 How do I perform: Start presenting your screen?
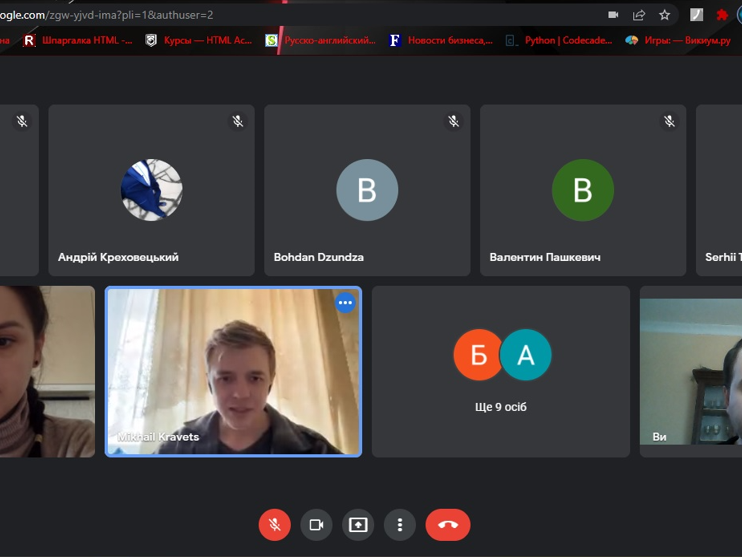coord(358,525)
